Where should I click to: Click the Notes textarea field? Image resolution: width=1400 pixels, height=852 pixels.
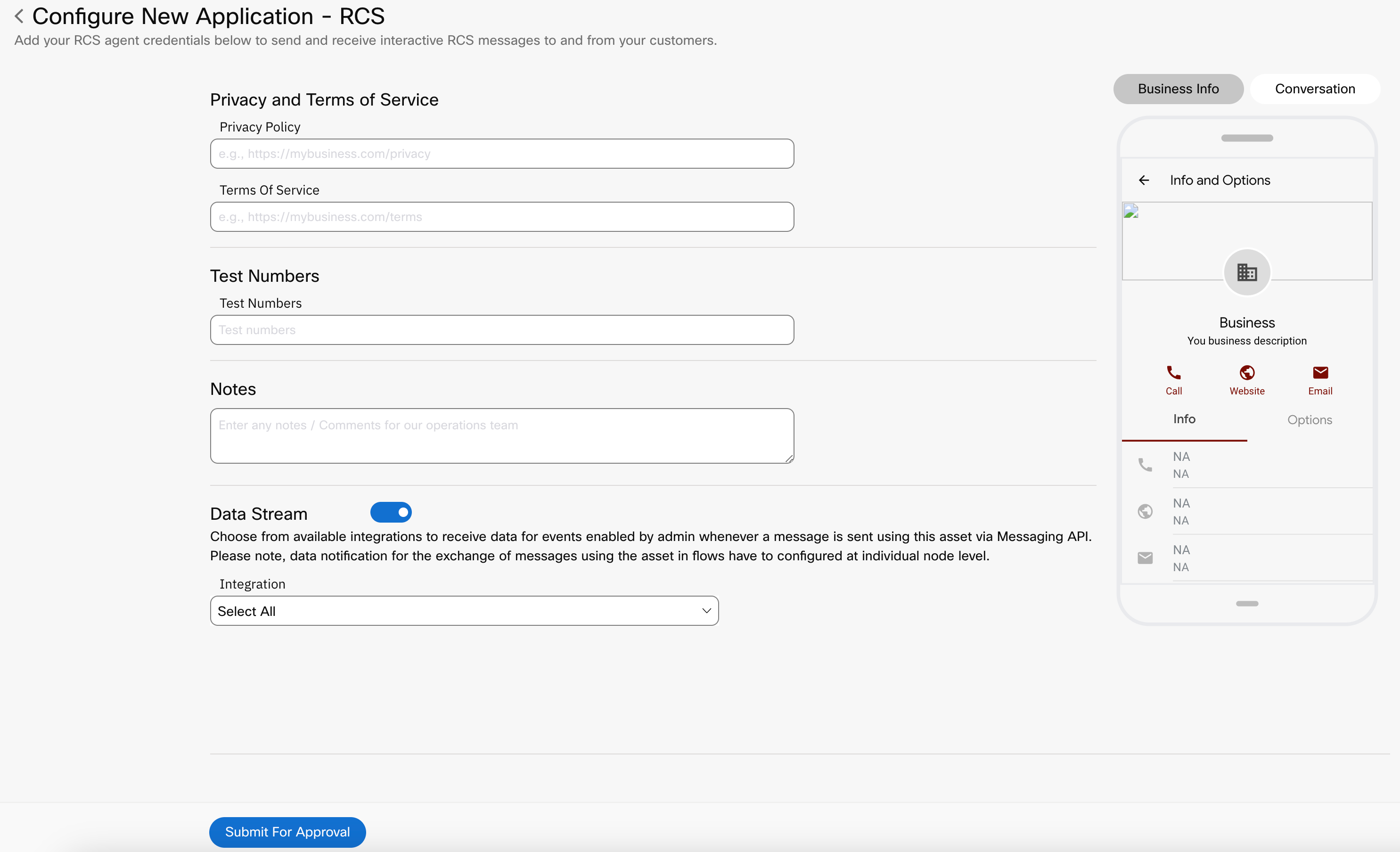tap(501, 435)
